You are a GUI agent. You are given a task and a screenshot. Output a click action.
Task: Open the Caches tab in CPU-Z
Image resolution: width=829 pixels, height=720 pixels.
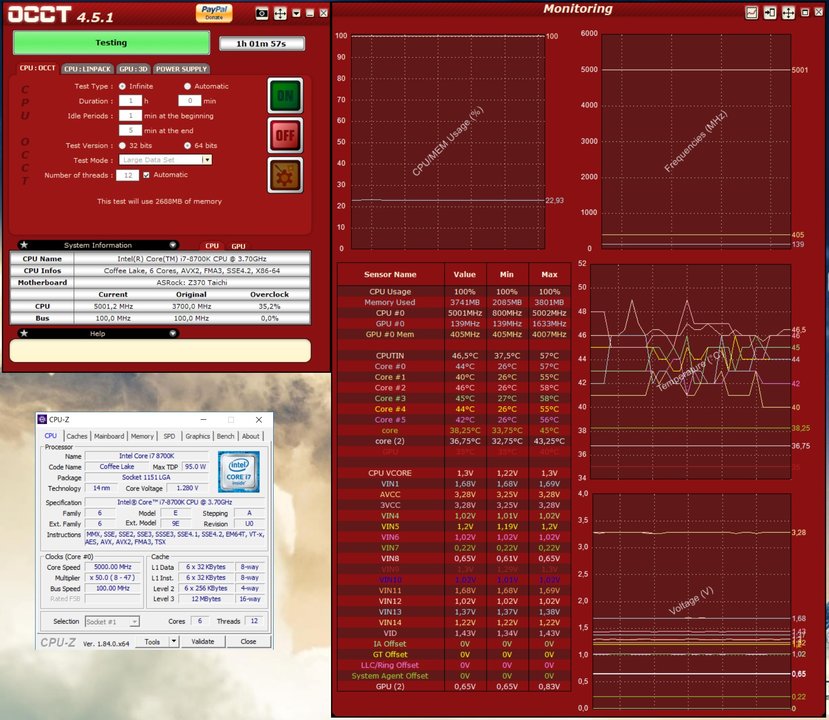[77, 436]
